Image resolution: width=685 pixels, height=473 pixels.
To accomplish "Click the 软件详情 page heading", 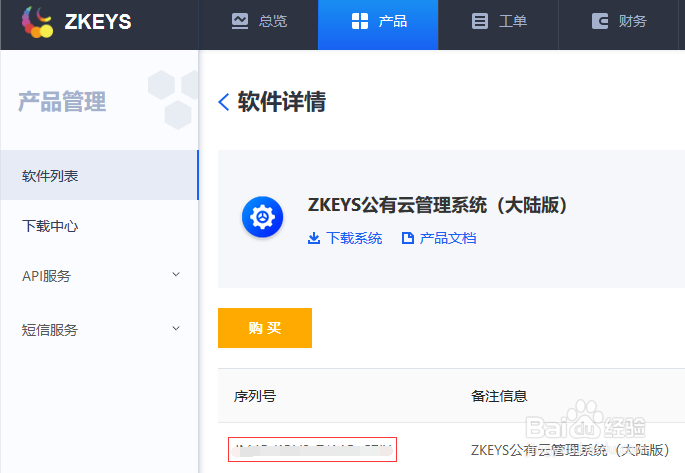I will click(x=282, y=102).
